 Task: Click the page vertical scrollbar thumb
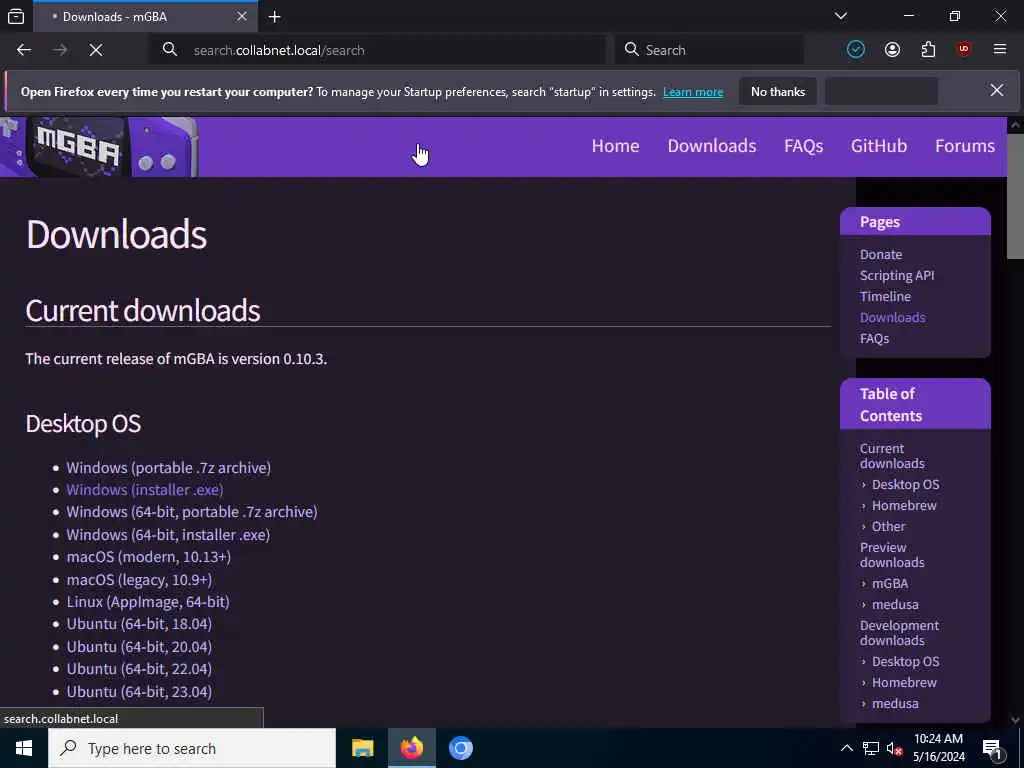pyautogui.click(x=1015, y=196)
